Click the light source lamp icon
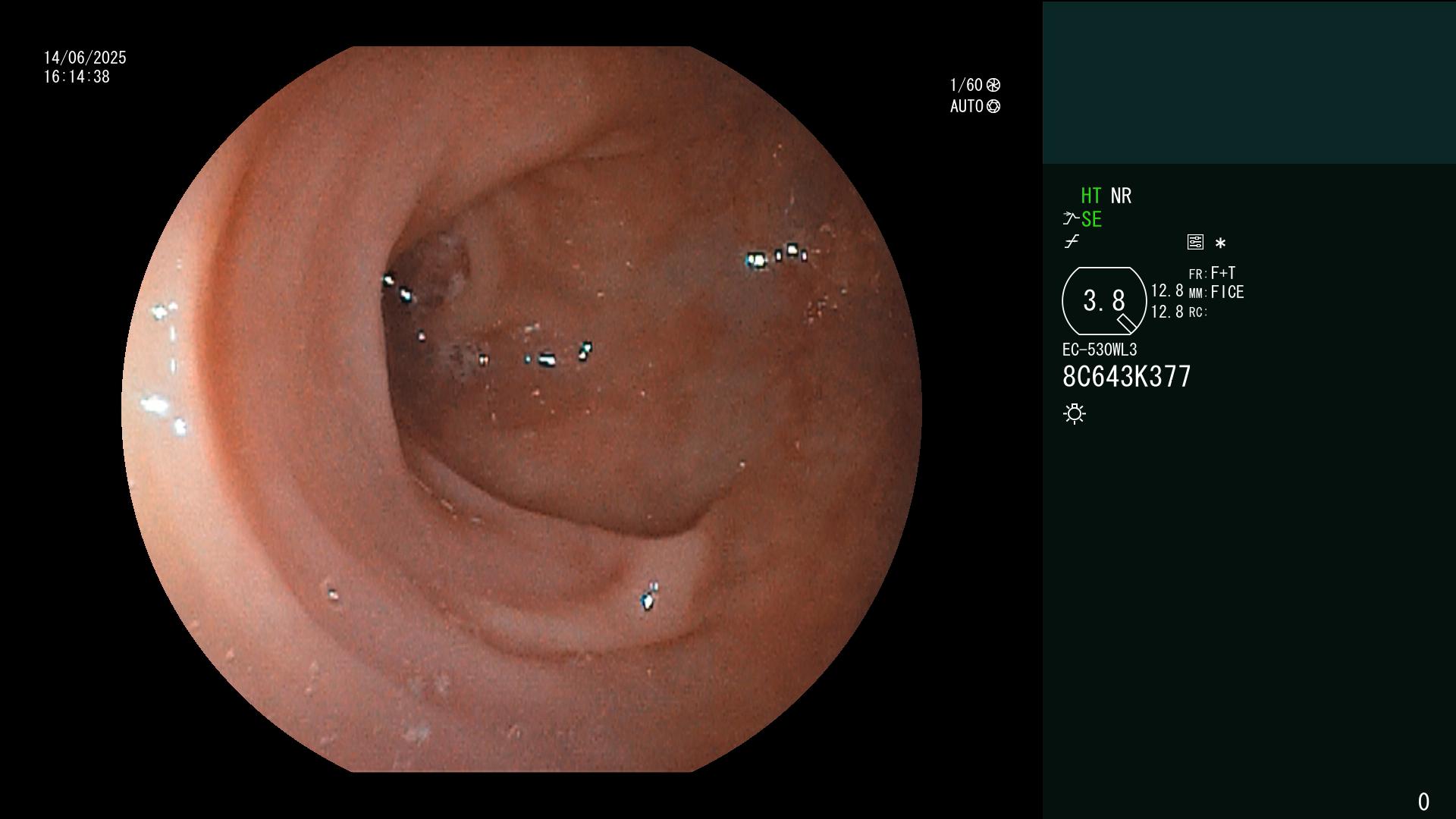This screenshot has width=1456, height=819. tap(1075, 413)
